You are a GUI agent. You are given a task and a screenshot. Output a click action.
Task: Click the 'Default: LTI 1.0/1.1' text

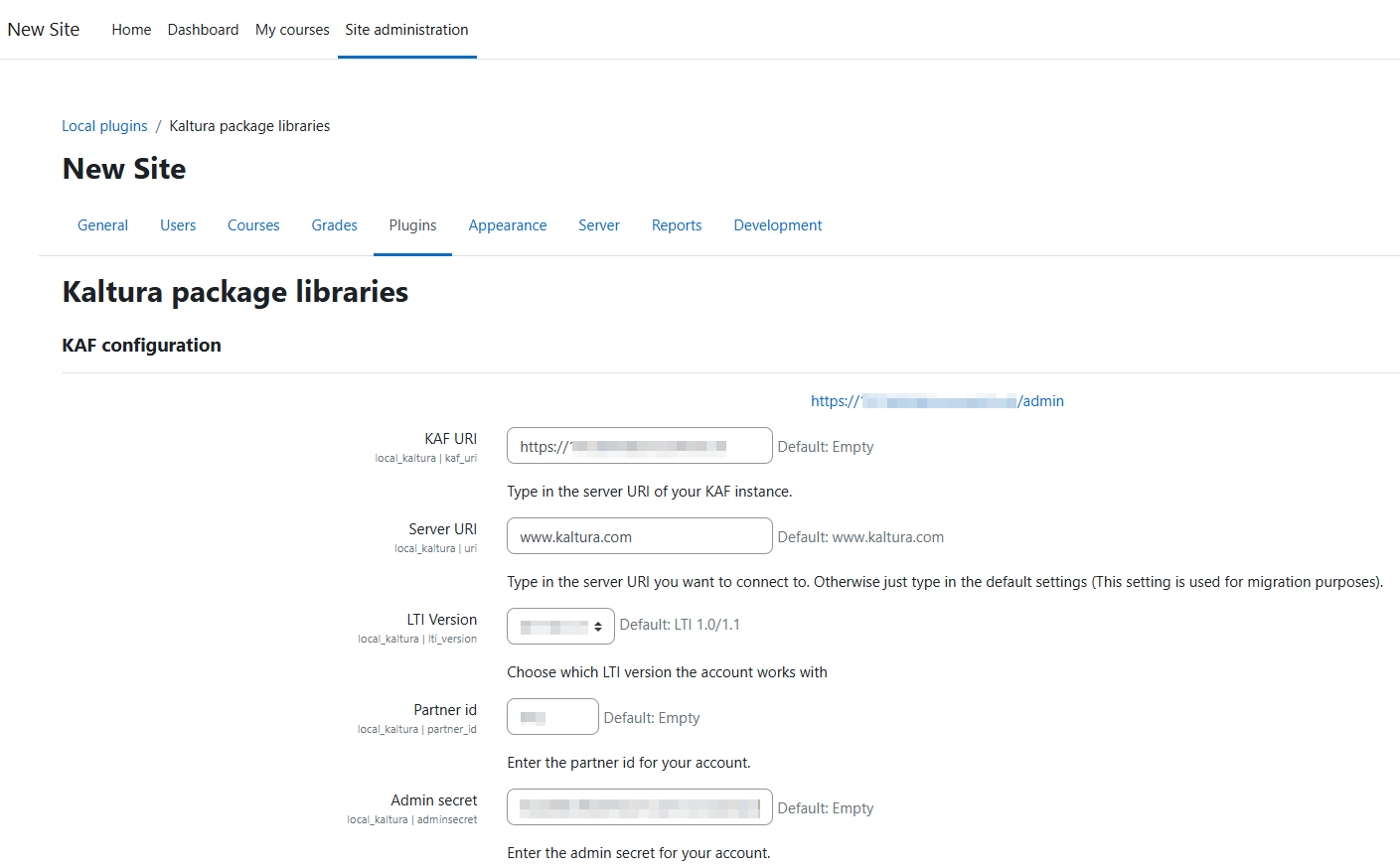[680, 625]
